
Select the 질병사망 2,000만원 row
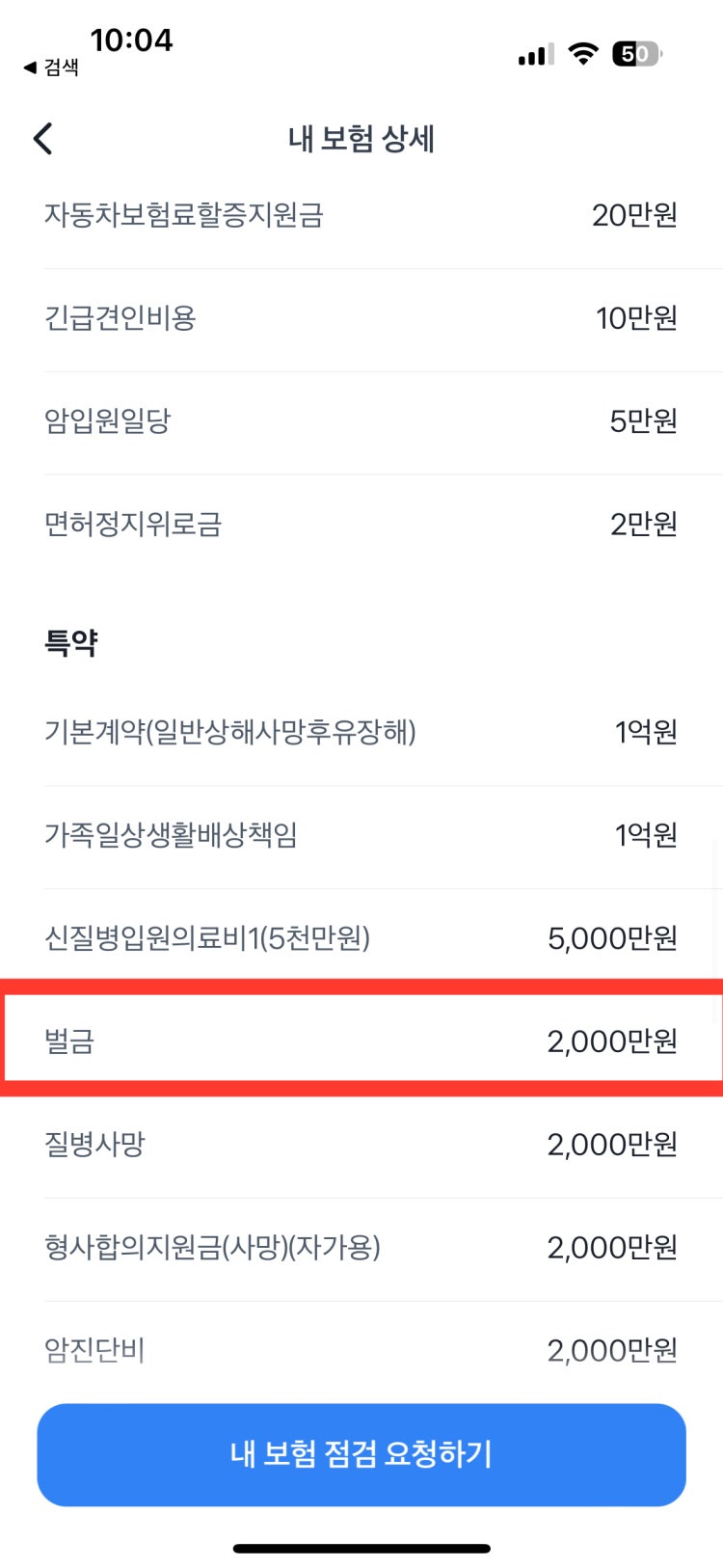(x=361, y=1145)
